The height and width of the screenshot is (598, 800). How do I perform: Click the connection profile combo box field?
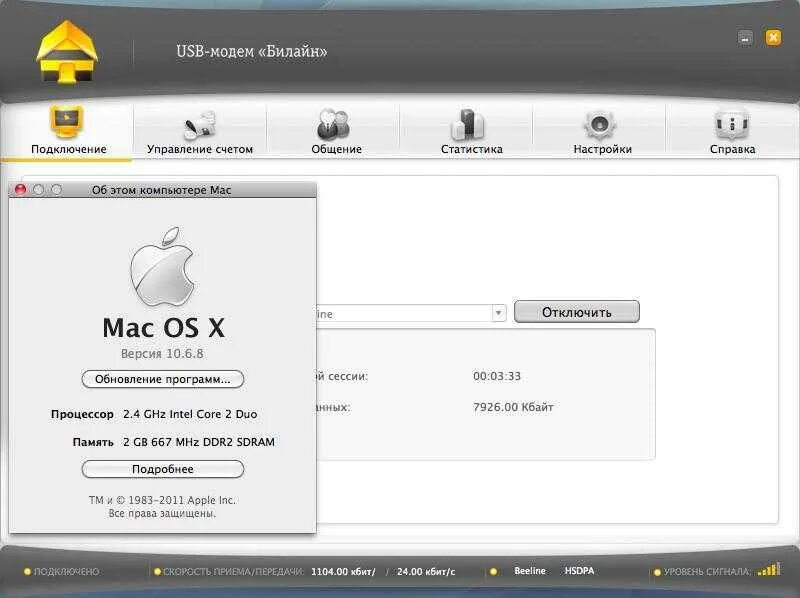pyautogui.click(x=411, y=313)
